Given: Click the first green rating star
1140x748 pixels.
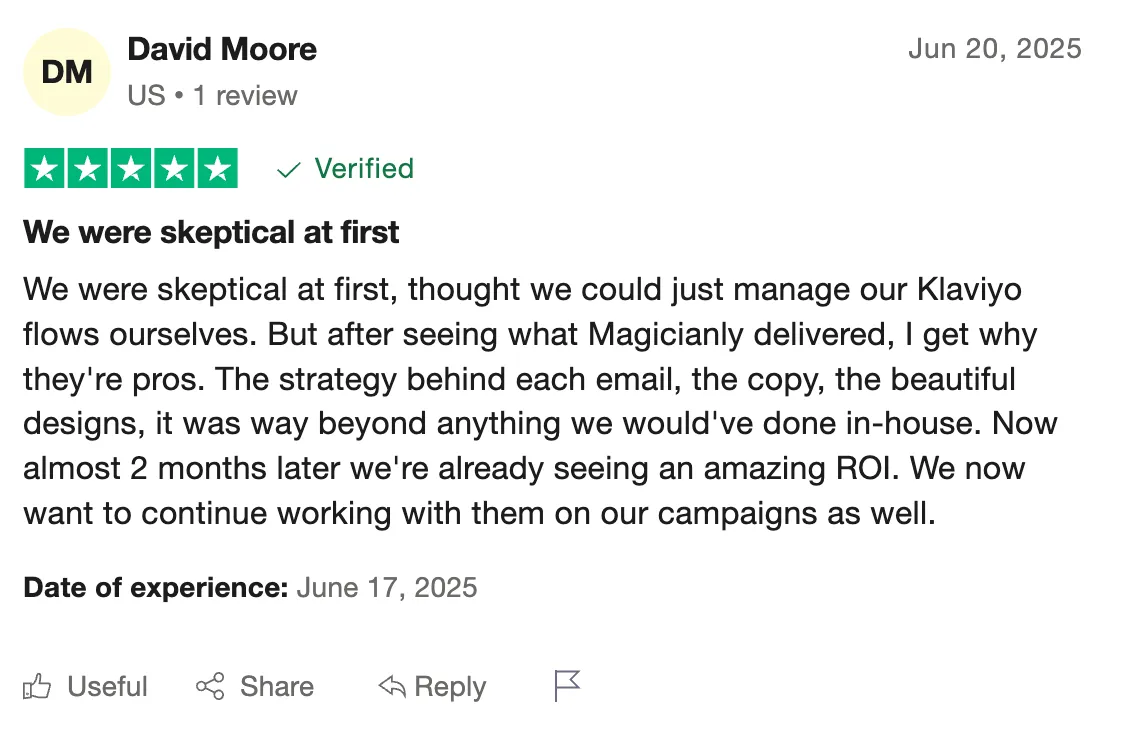Looking at the screenshot, I should click(x=44, y=169).
